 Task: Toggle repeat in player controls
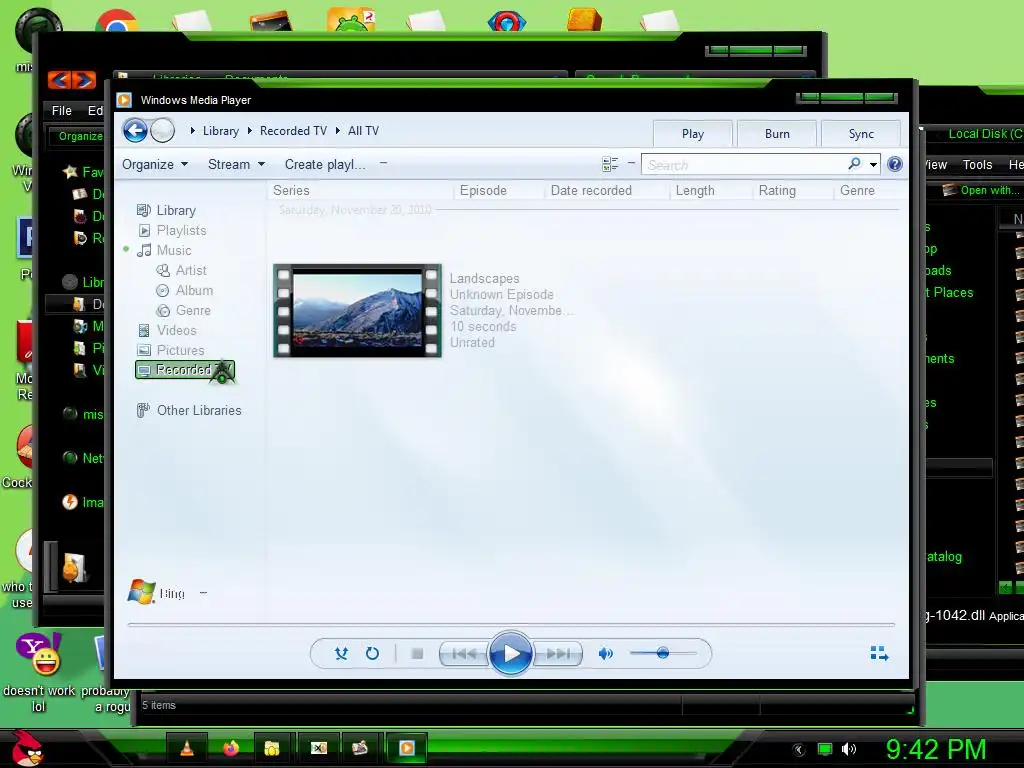point(372,653)
